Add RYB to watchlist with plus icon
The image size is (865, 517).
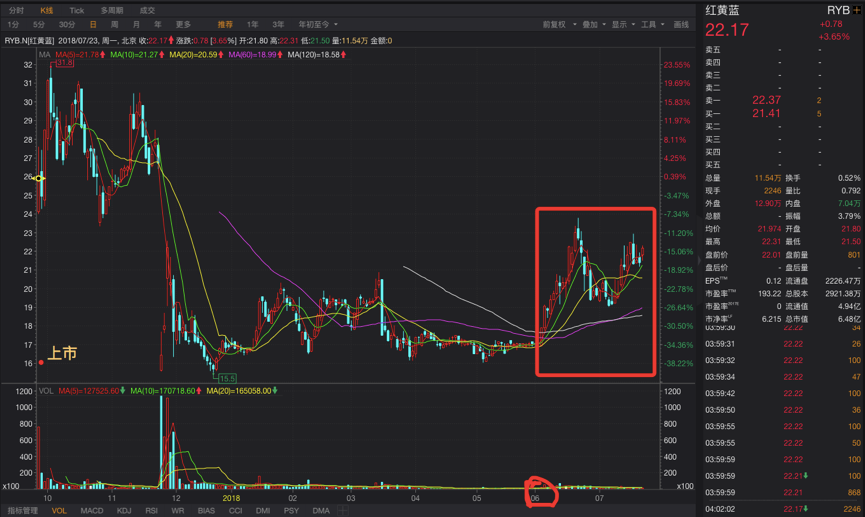[x=857, y=11]
